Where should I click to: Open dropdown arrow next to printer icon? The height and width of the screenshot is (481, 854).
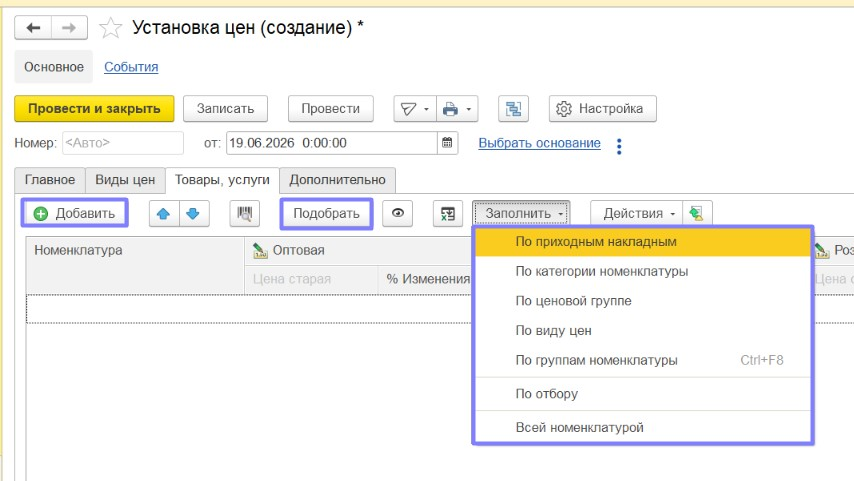469,109
